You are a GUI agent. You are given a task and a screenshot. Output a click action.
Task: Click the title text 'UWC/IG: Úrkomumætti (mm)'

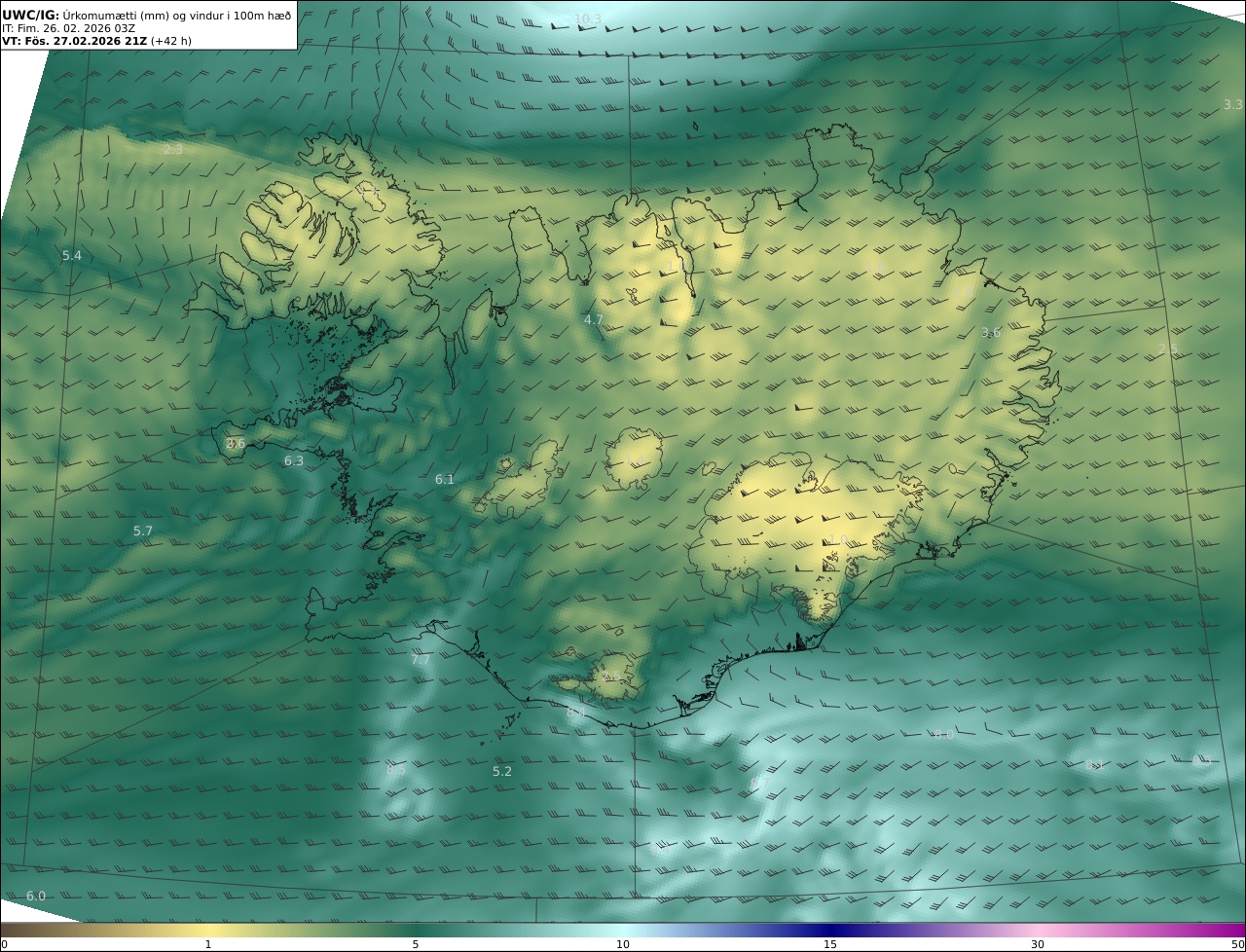click(x=86, y=15)
